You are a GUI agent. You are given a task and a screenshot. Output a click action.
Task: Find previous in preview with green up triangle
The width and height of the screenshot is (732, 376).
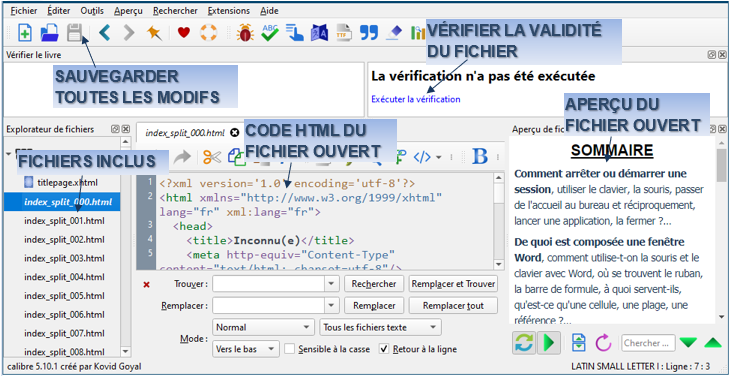point(712,343)
